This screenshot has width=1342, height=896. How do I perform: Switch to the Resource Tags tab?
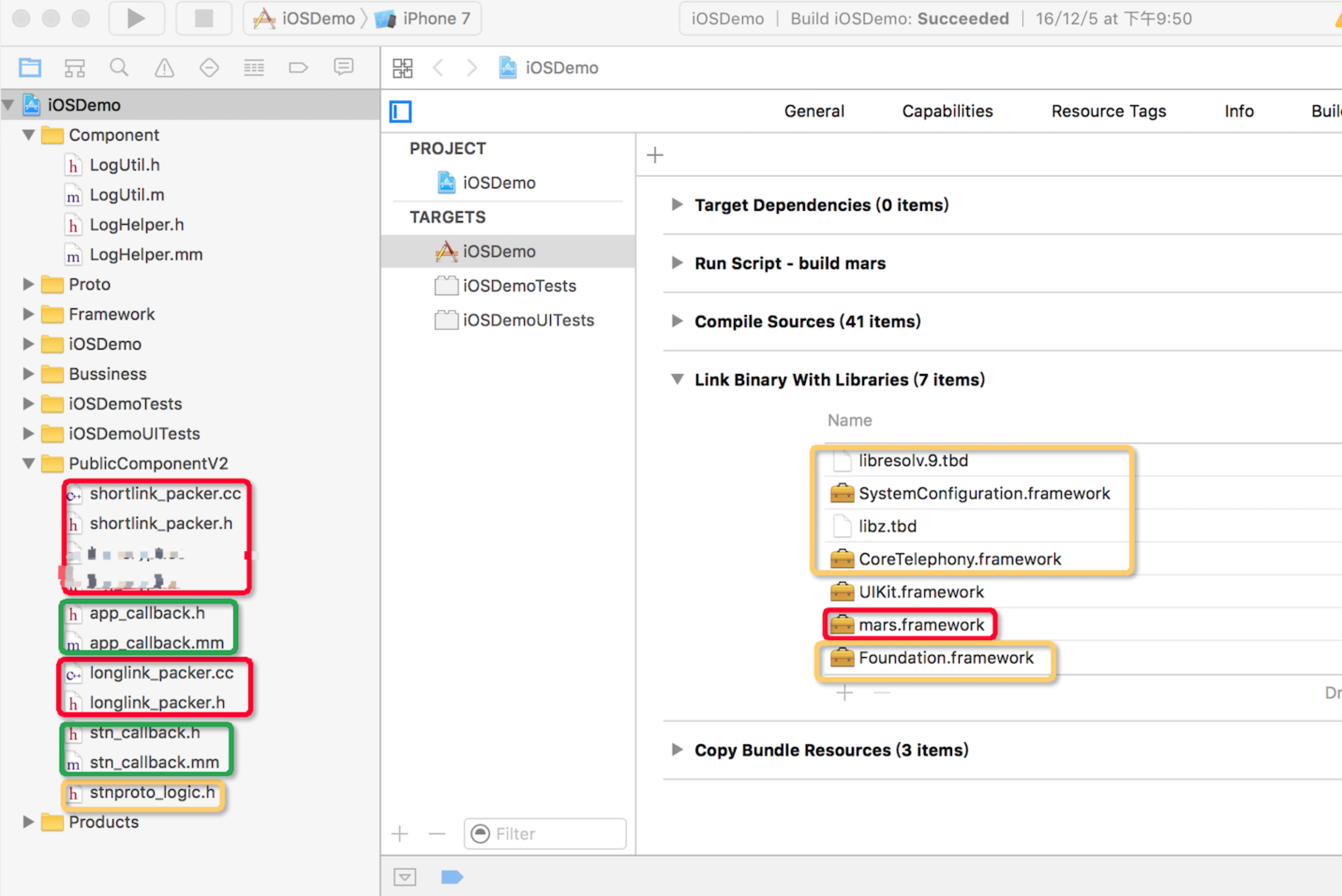click(x=1108, y=111)
